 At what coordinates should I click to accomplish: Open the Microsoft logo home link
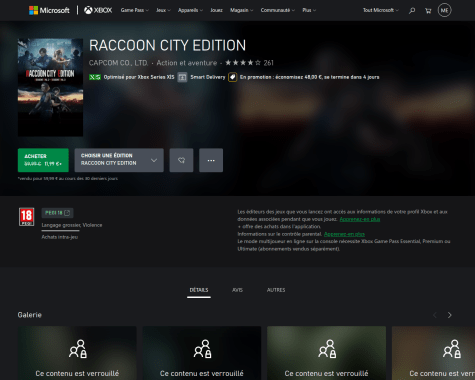49,10
